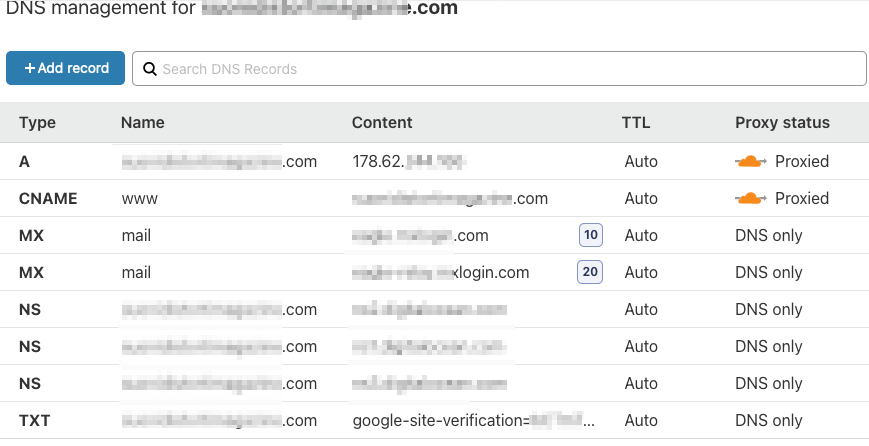This screenshot has height=446, width=869.
Task: Click priority badge 20 on MX record
Action: point(590,272)
